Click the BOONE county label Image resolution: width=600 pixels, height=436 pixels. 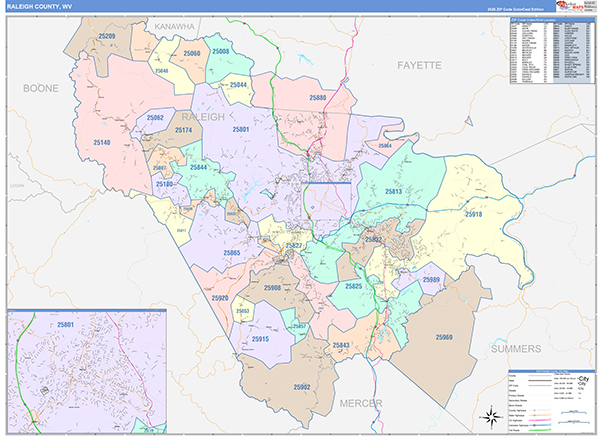click(41, 88)
